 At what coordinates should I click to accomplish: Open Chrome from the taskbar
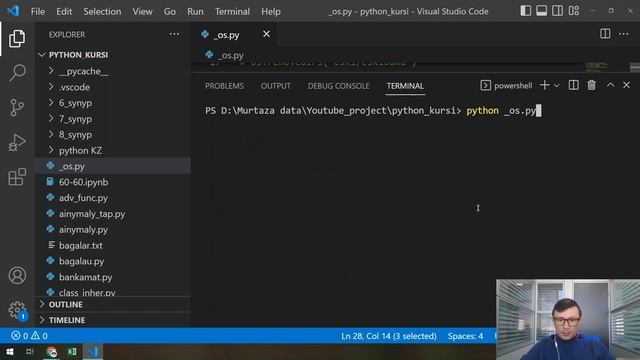[51, 352]
